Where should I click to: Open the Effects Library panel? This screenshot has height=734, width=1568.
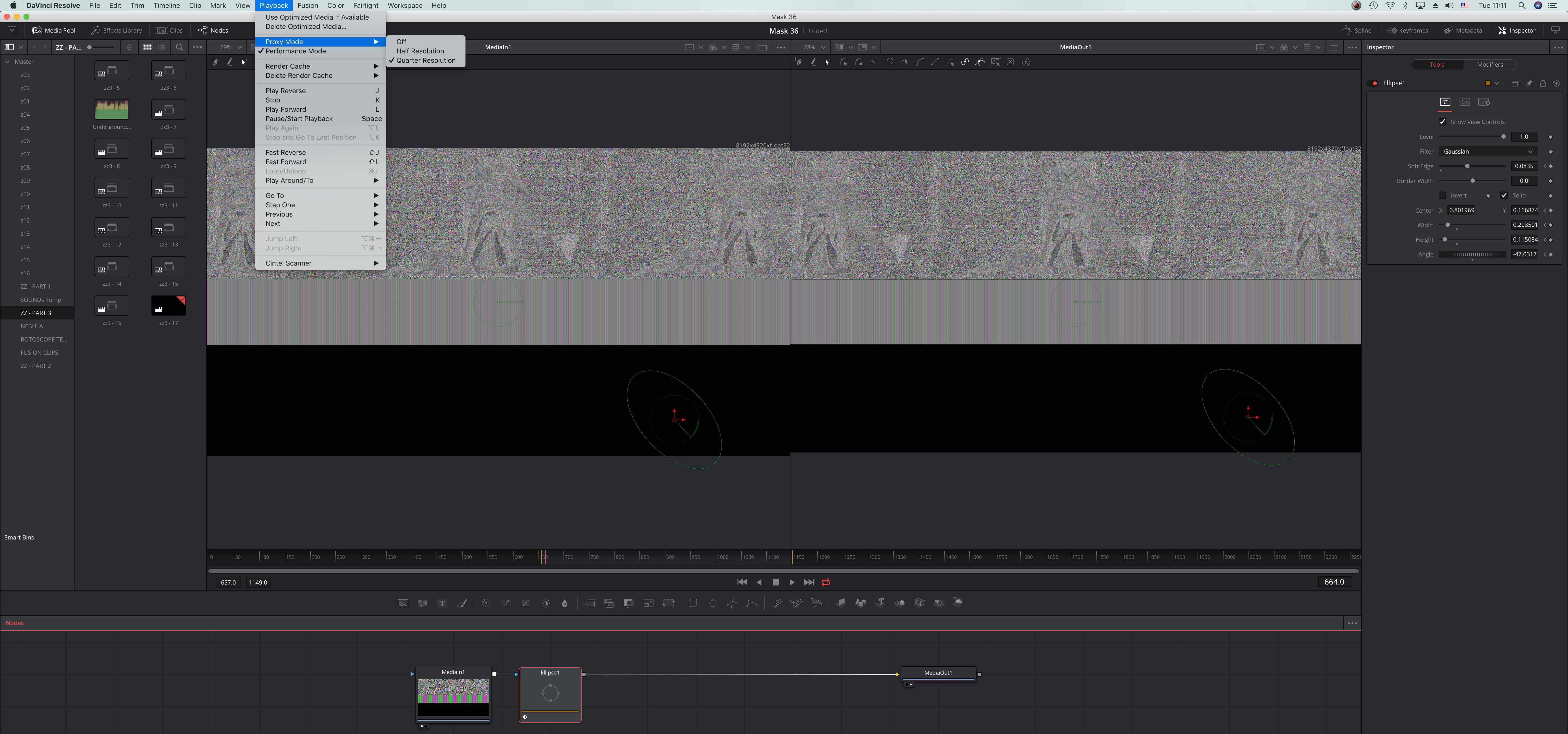pyautogui.click(x=116, y=30)
